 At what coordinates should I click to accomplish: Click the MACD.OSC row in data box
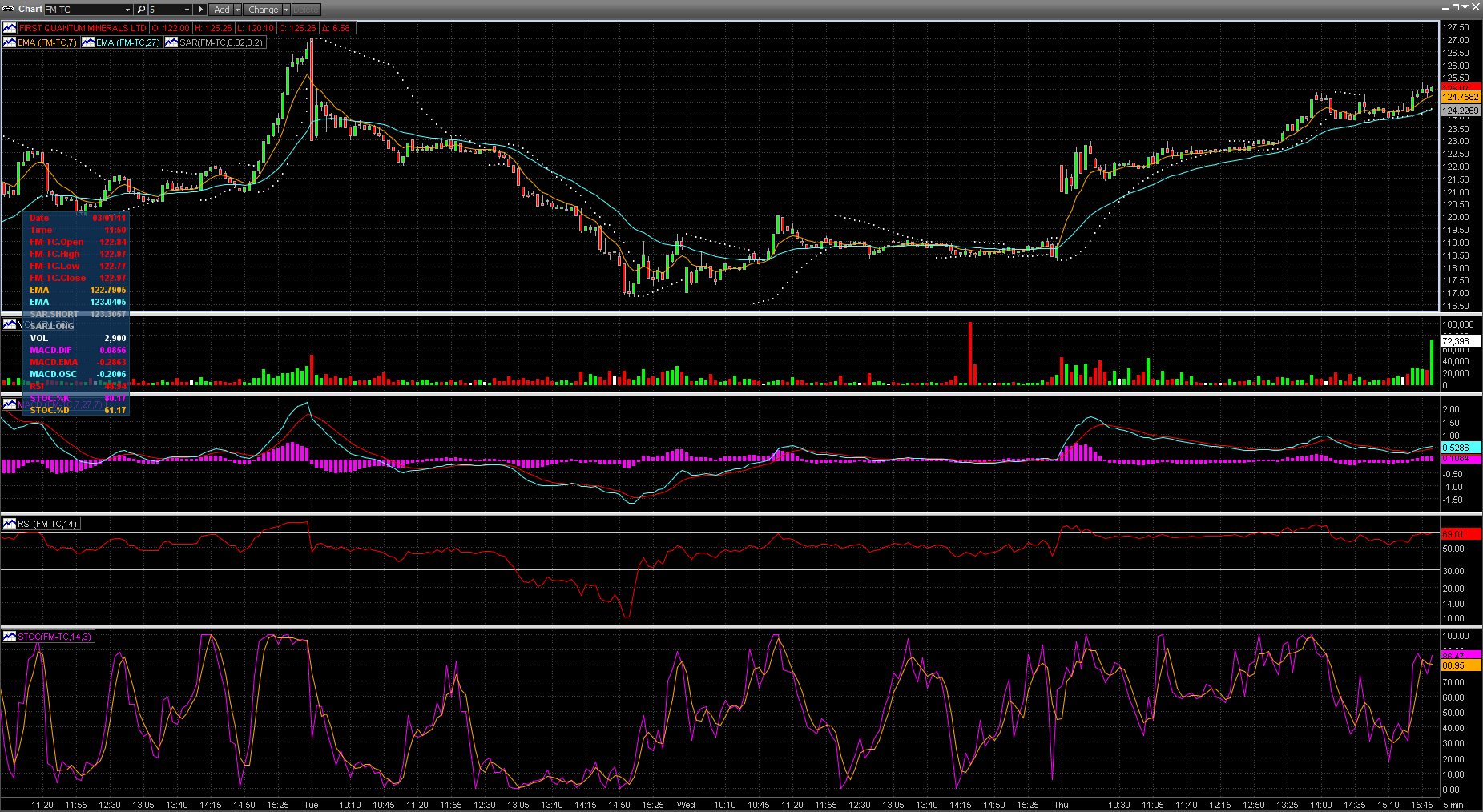(78, 374)
